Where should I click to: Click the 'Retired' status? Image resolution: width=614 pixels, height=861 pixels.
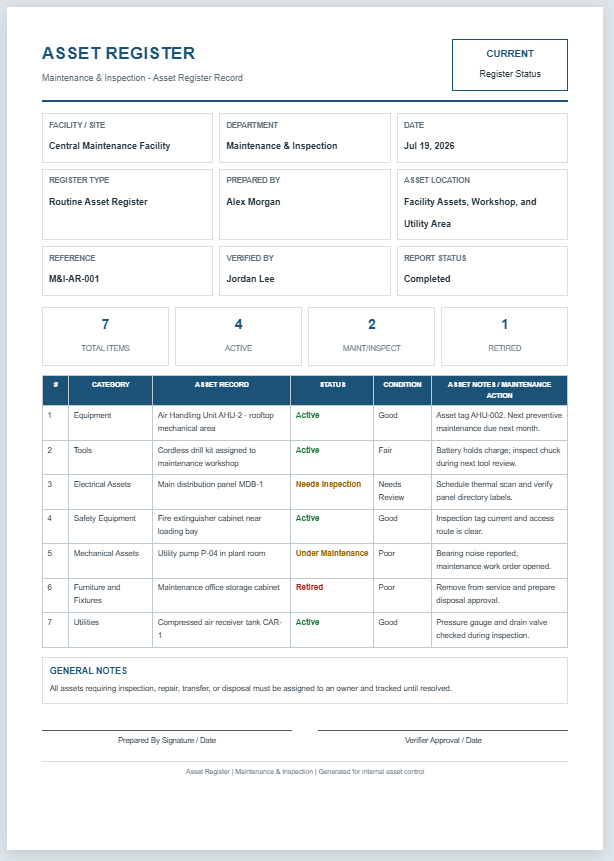[x=309, y=588]
